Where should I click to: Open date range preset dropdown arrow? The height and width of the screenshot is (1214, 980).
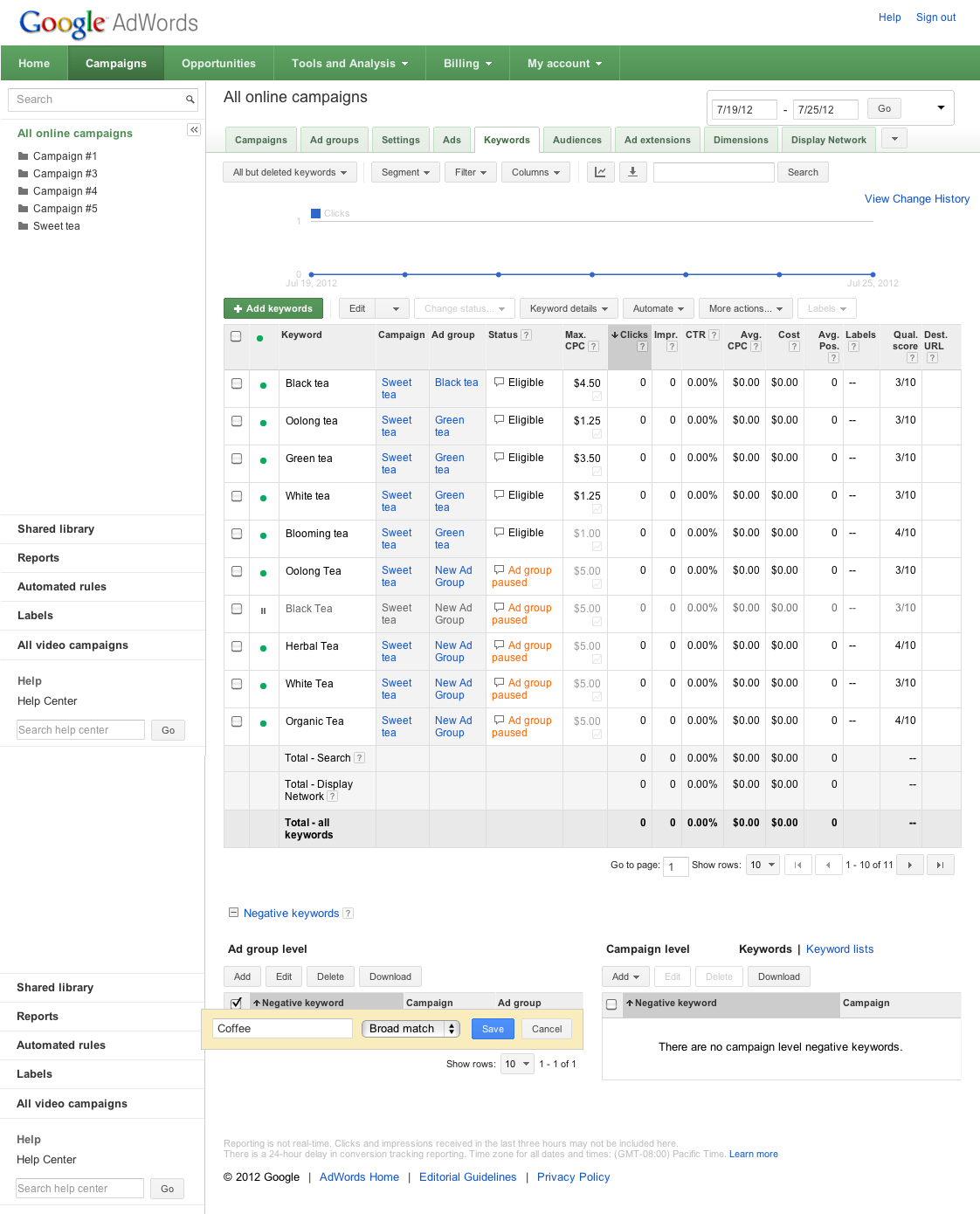click(x=941, y=108)
